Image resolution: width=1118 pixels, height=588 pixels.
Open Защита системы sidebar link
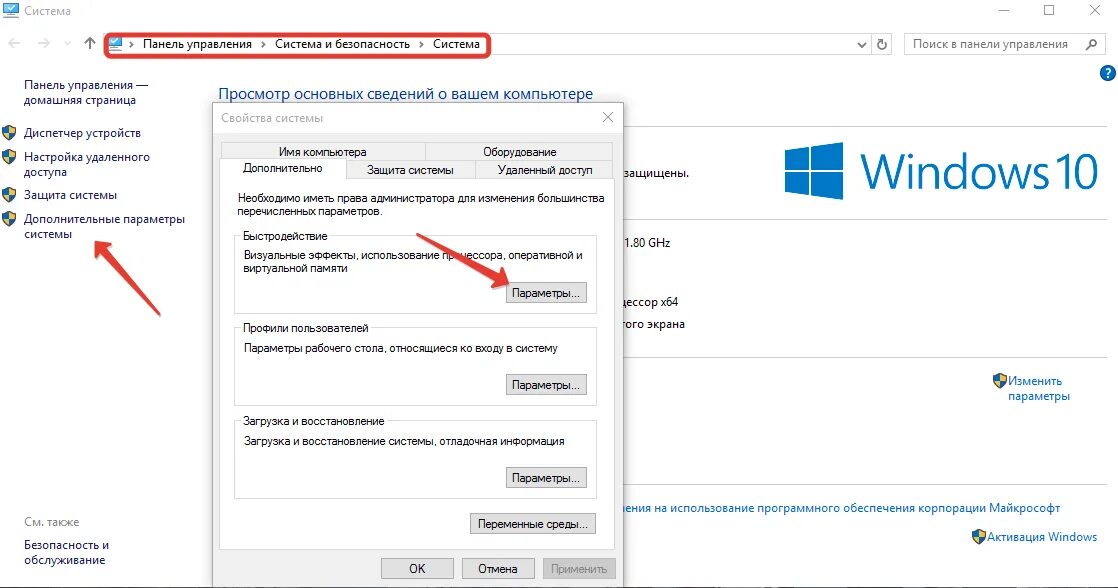pyautogui.click(x=70, y=195)
